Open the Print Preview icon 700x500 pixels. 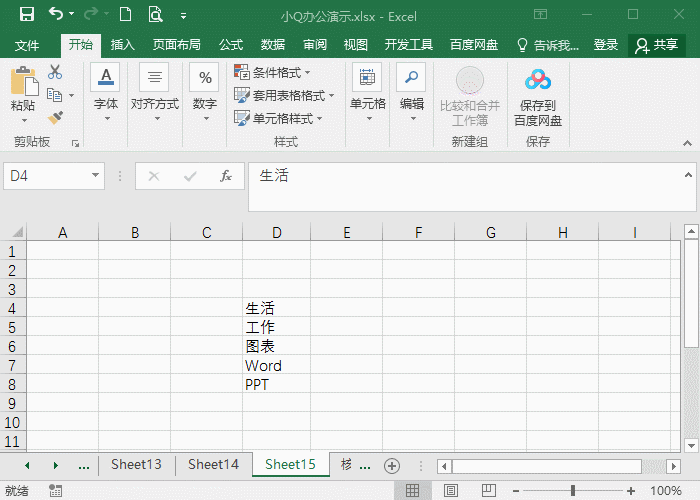(x=155, y=15)
